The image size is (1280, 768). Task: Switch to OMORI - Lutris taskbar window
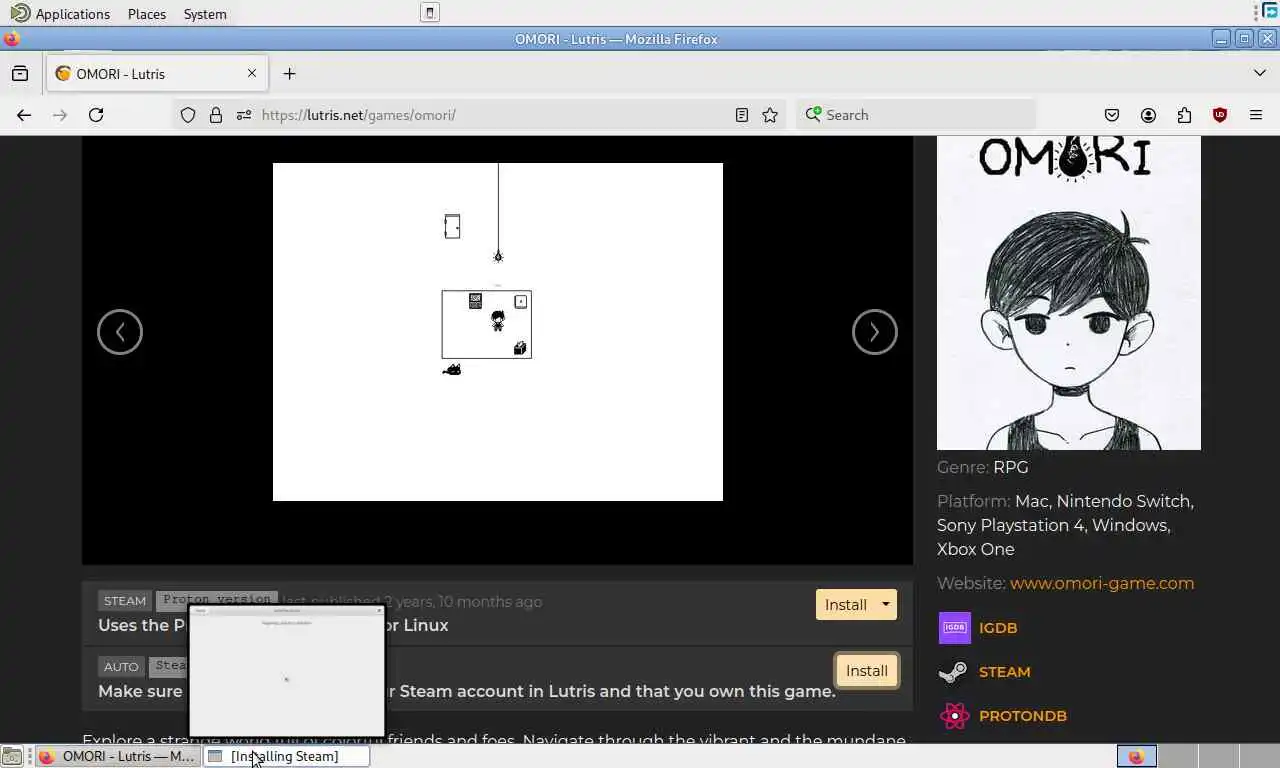point(118,756)
